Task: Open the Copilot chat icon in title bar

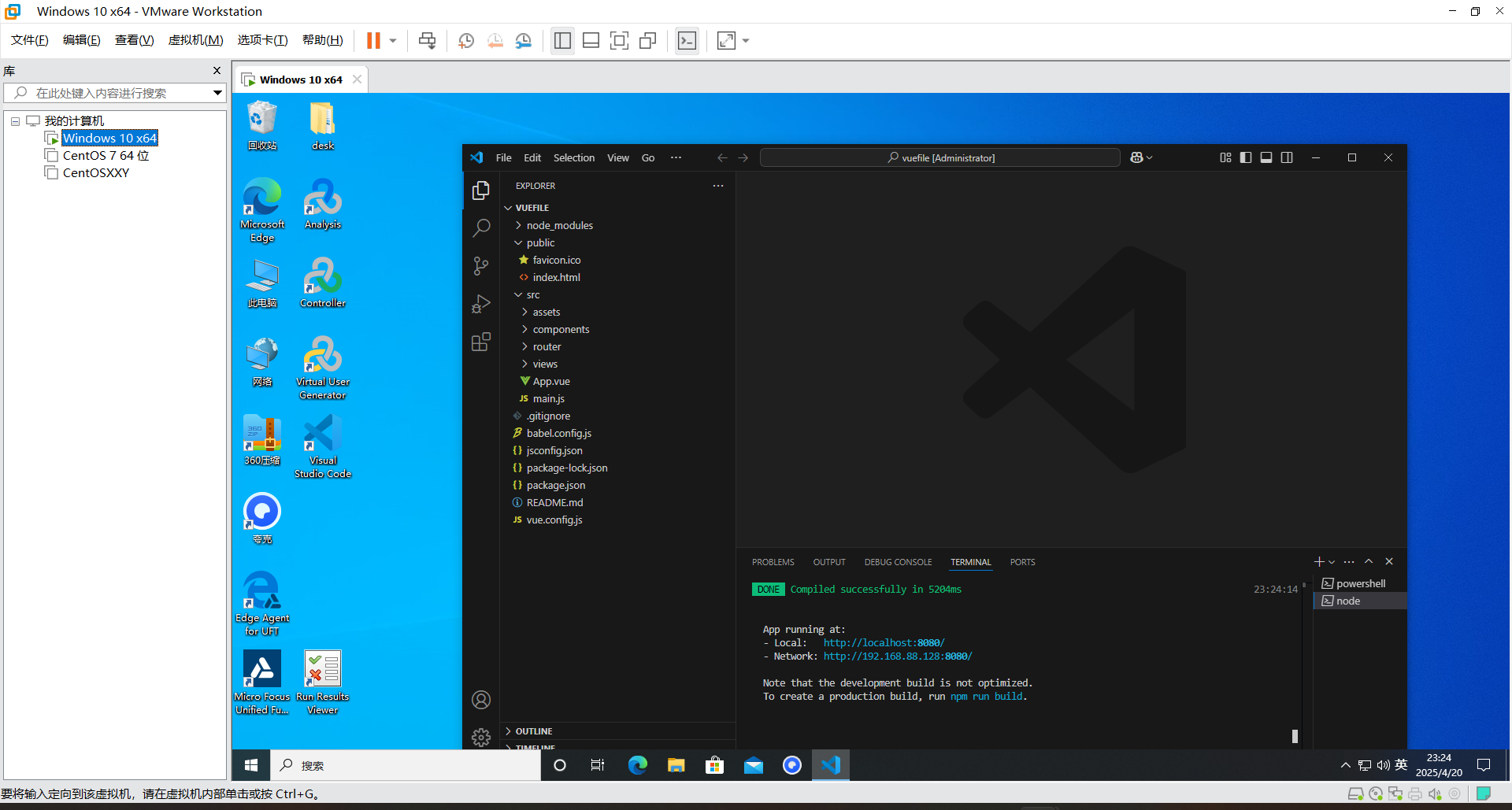Action: pos(1136,157)
